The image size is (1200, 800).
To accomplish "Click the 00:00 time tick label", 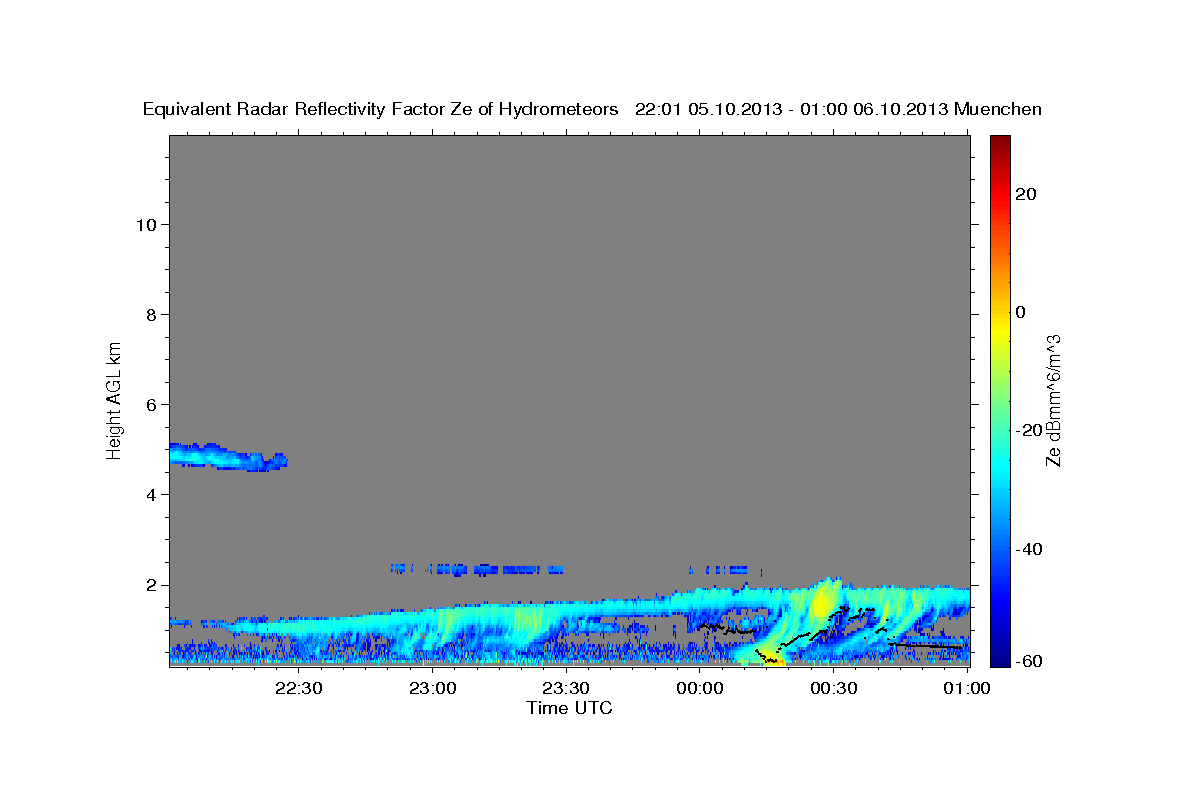I will pos(699,689).
